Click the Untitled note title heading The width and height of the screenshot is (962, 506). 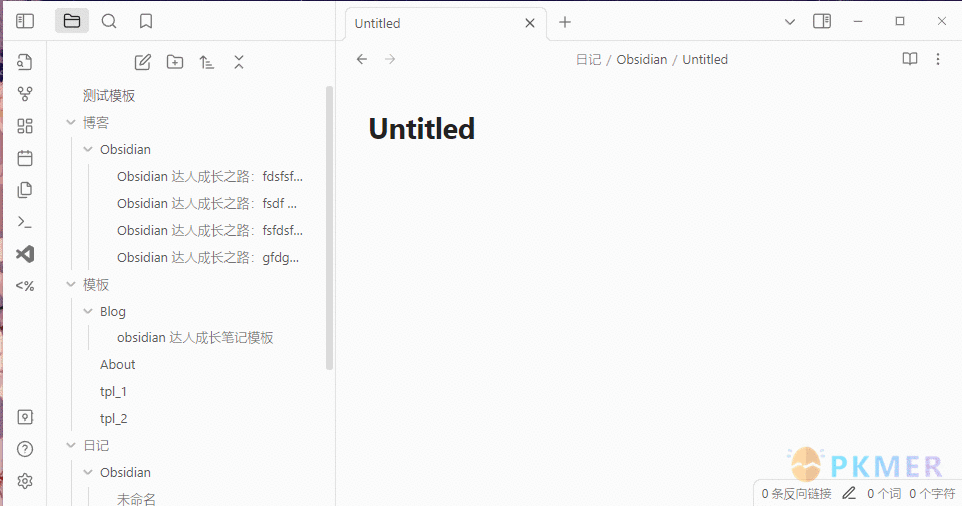pos(421,129)
